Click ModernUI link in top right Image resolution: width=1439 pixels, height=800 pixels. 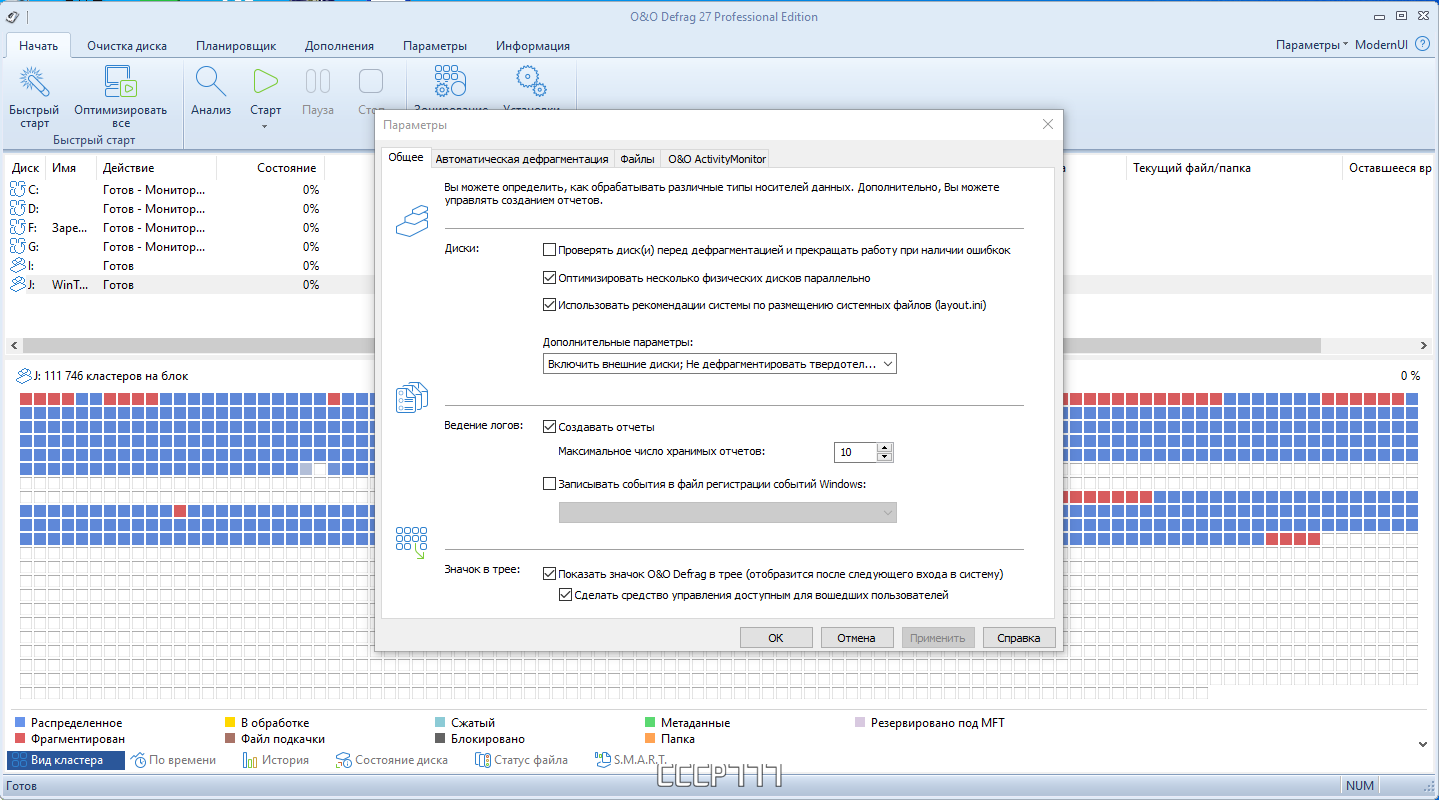point(1382,45)
